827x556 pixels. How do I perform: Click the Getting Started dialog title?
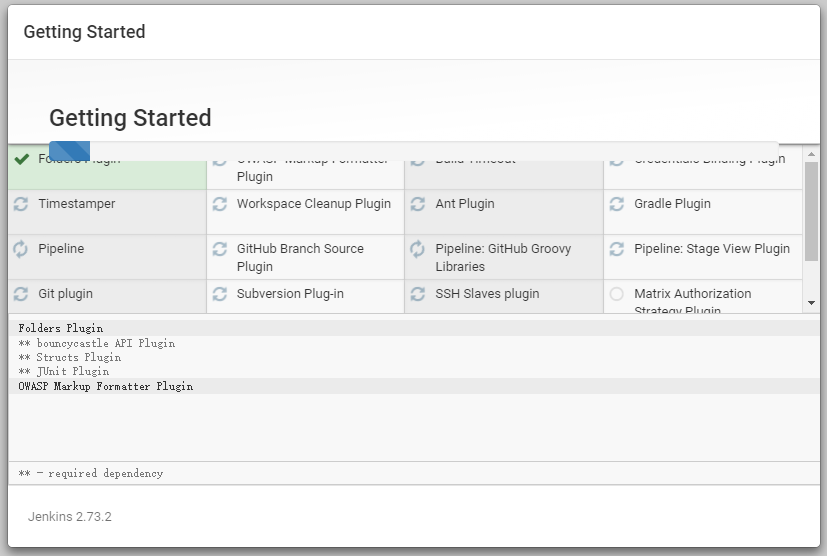pos(84,32)
